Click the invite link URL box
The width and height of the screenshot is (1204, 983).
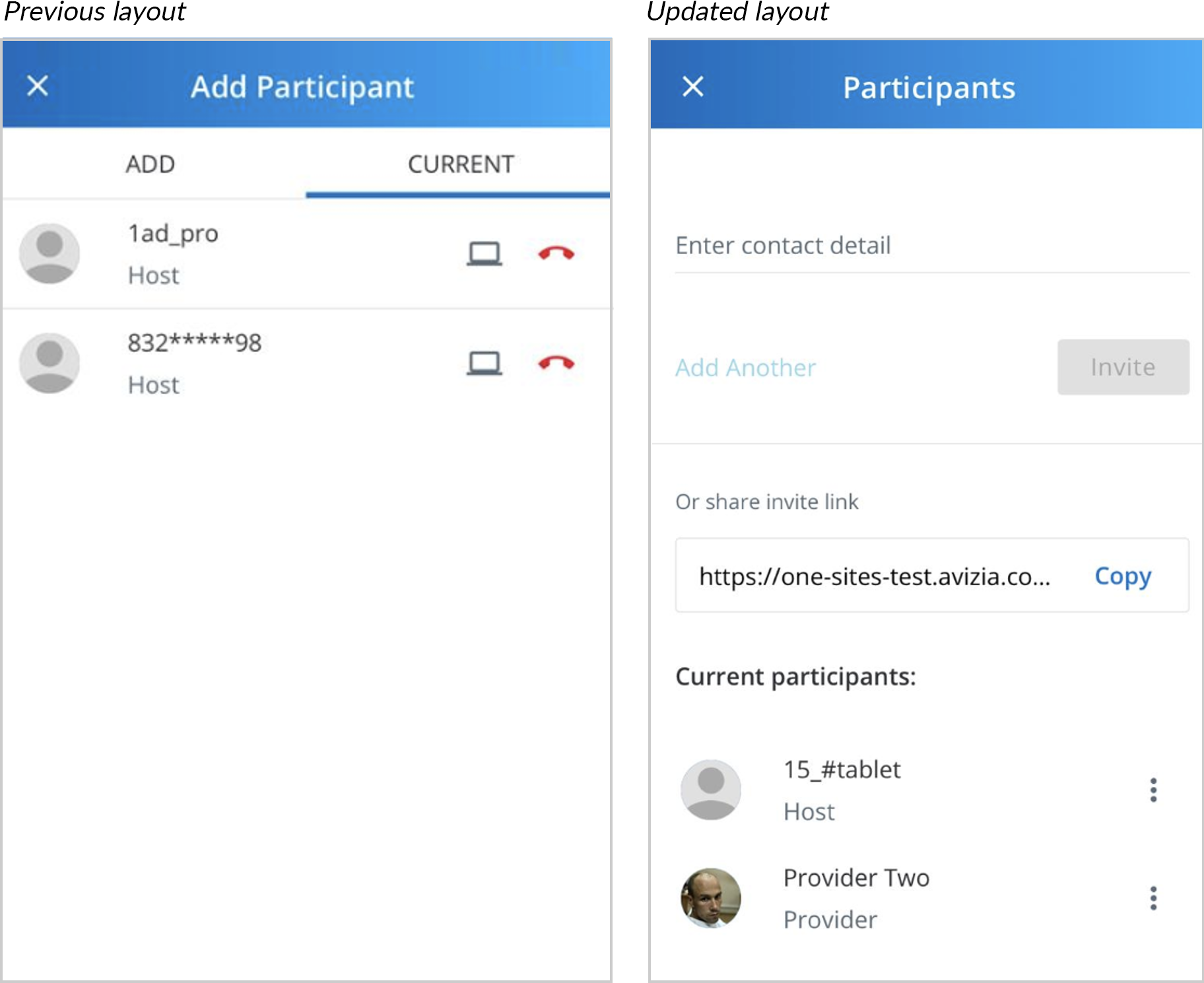coord(932,575)
